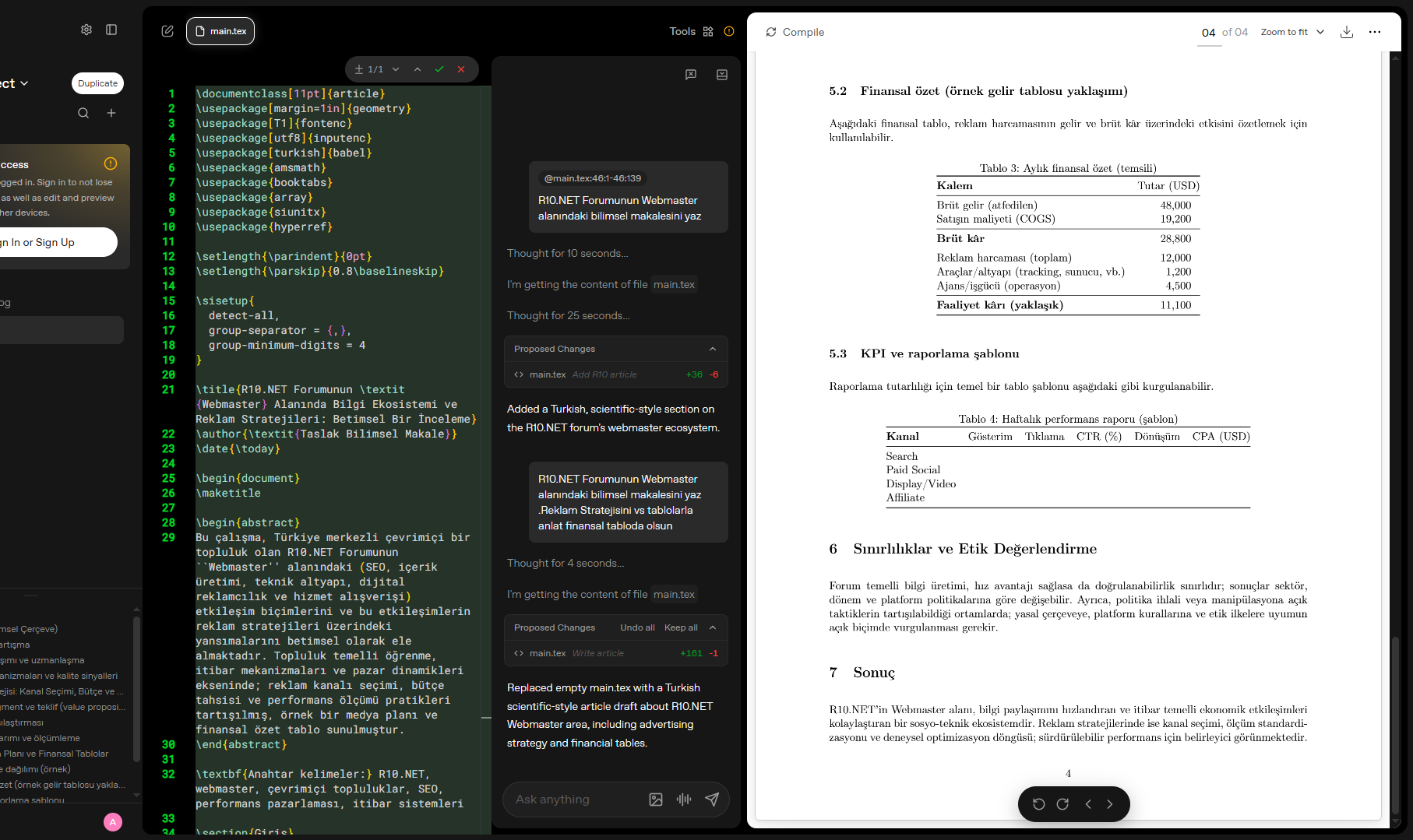The width and height of the screenshot is (1413, 840).
Task: Click the orange warning icon next to Tools
Action: 729,31
